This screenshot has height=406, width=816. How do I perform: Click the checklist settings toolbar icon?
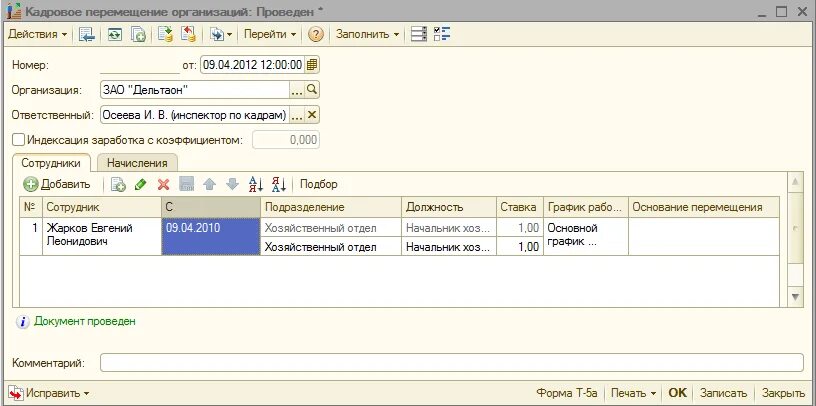coord(442,34)
